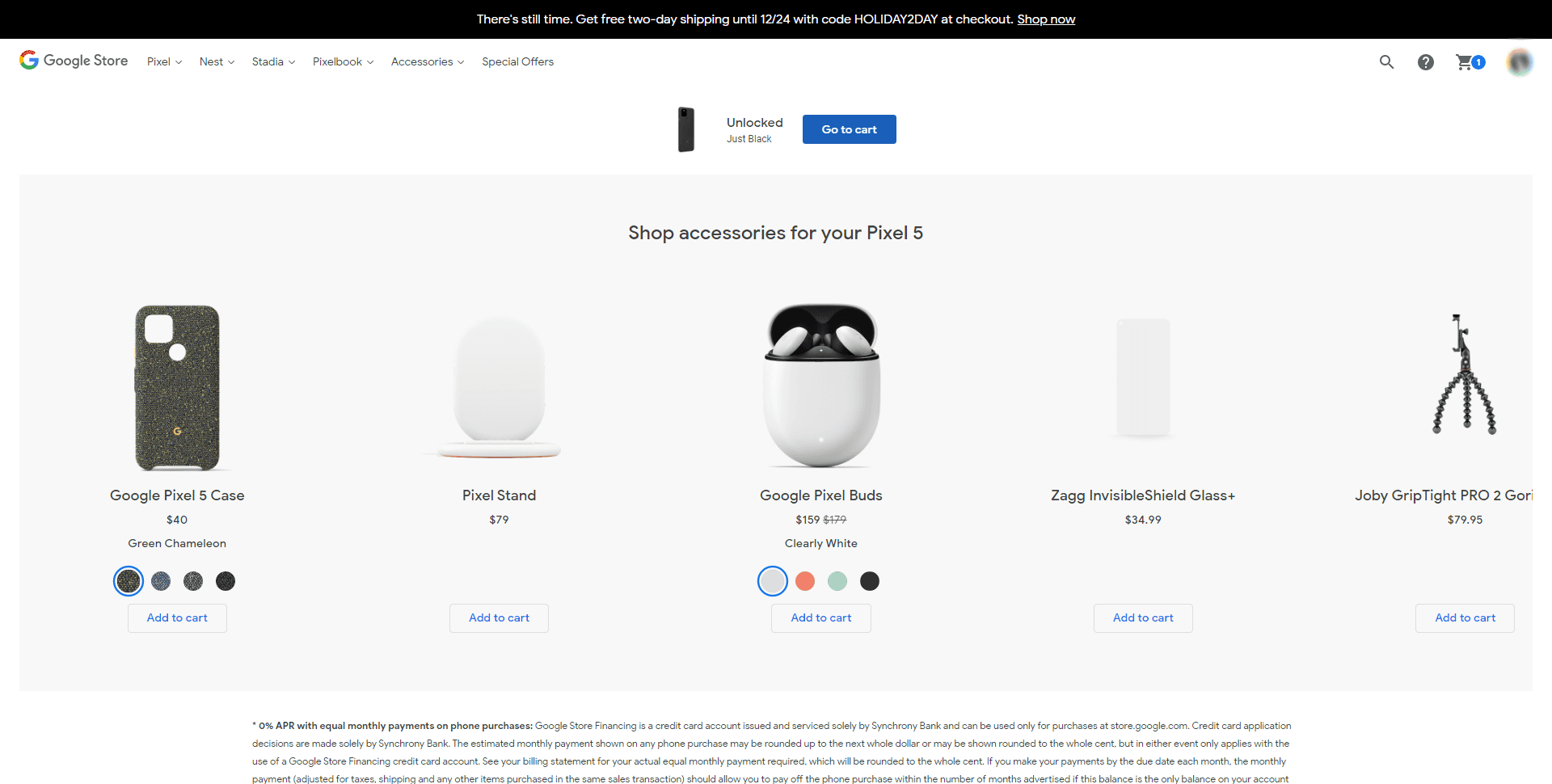Click the help question mark icon
The width and height of the screenshot is (1552, 784).
(x=1425, y=62)
